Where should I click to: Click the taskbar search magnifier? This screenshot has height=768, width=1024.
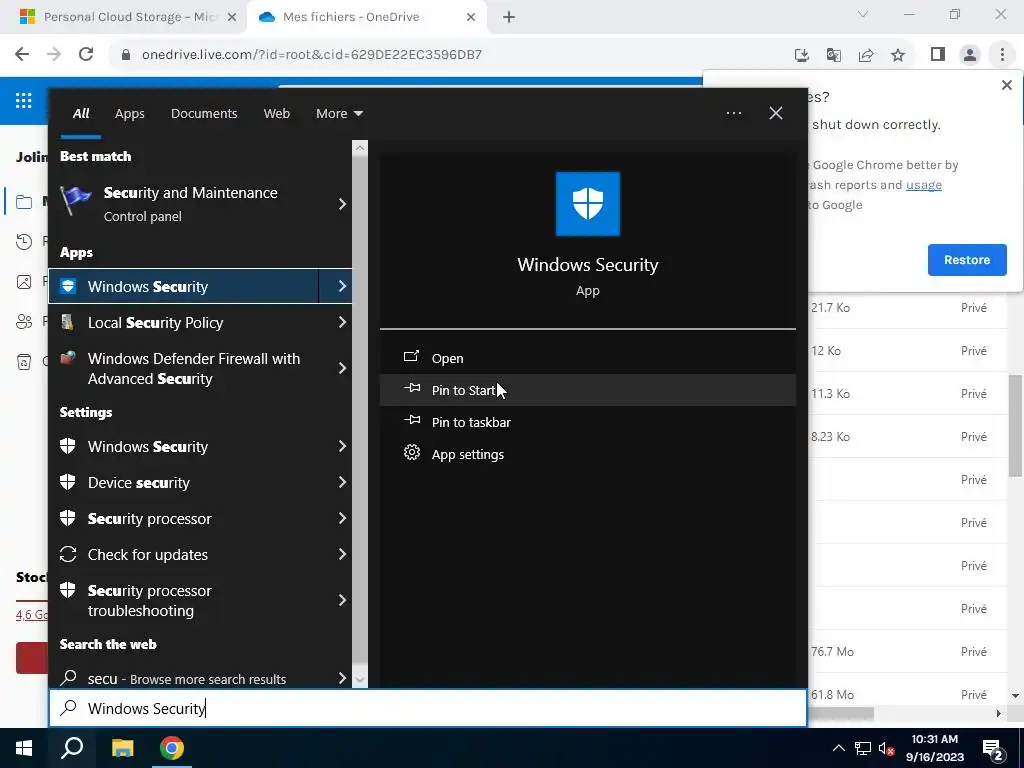click(72, 748)
